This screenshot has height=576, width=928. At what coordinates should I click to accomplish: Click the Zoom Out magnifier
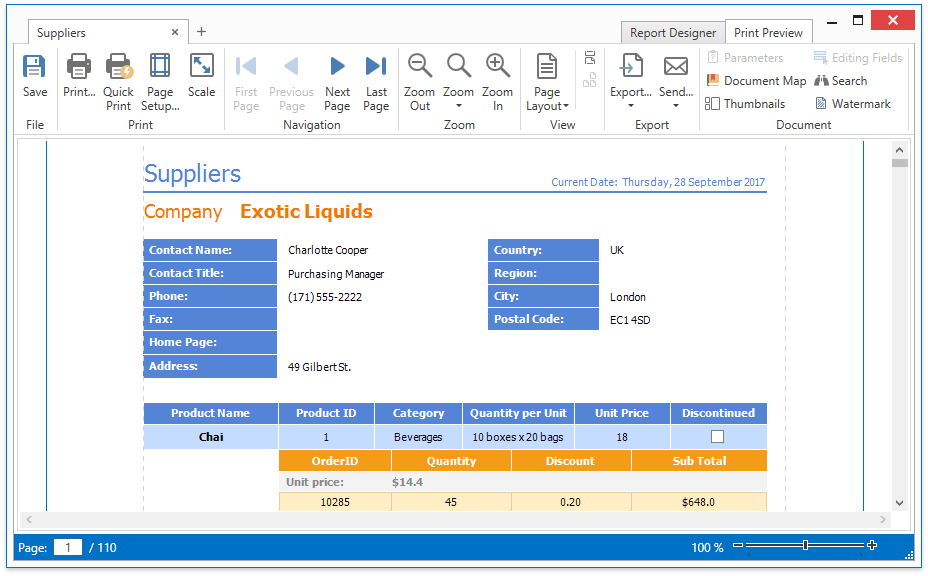(420, 76)
